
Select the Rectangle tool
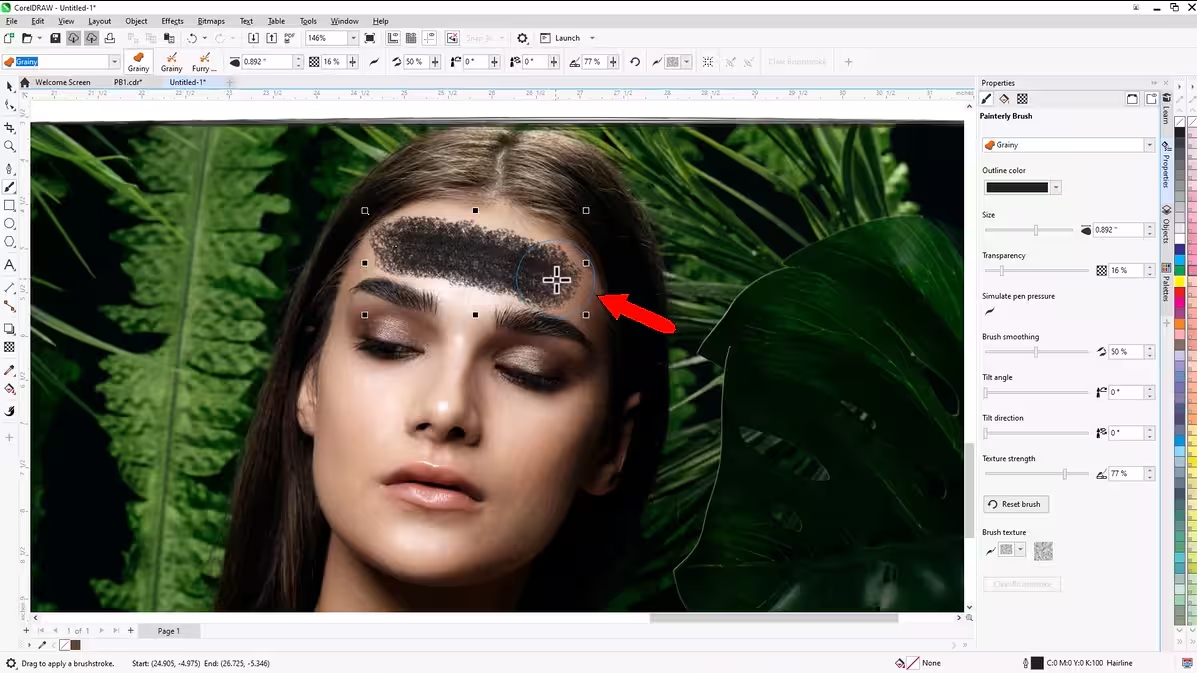(x=10, y=205)
